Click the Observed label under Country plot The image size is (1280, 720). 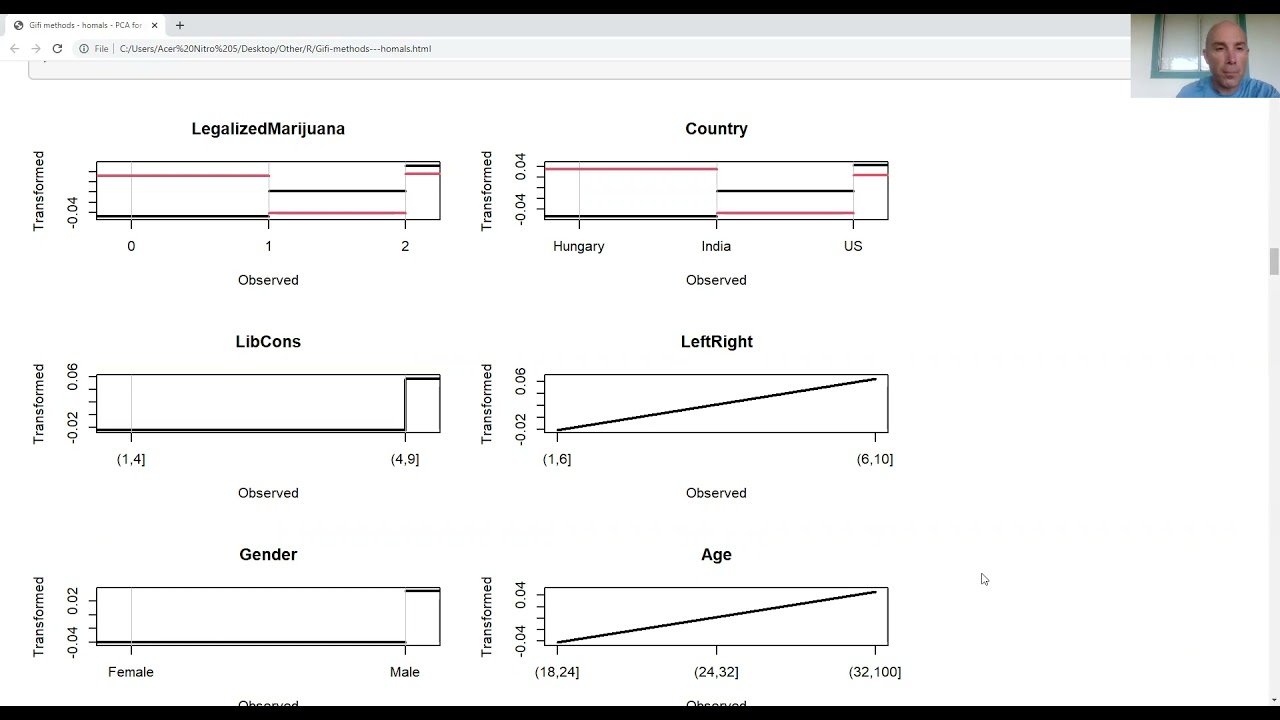(x=716, y=280)
